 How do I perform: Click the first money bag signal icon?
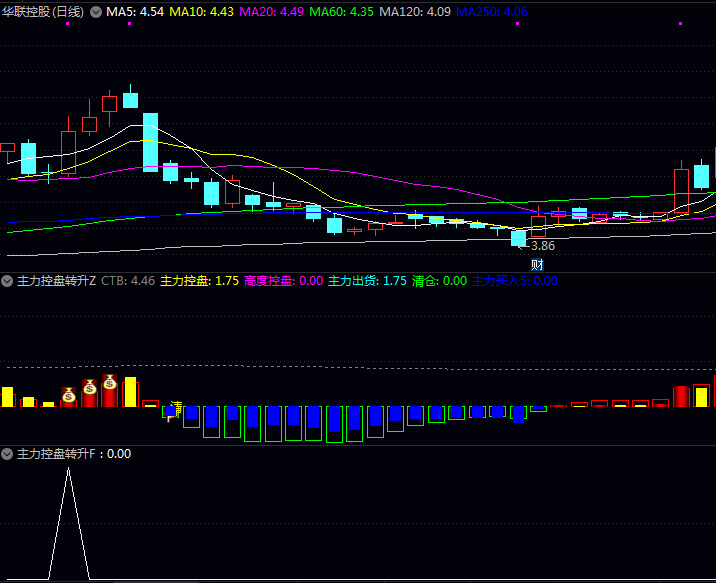pos(68,396)
